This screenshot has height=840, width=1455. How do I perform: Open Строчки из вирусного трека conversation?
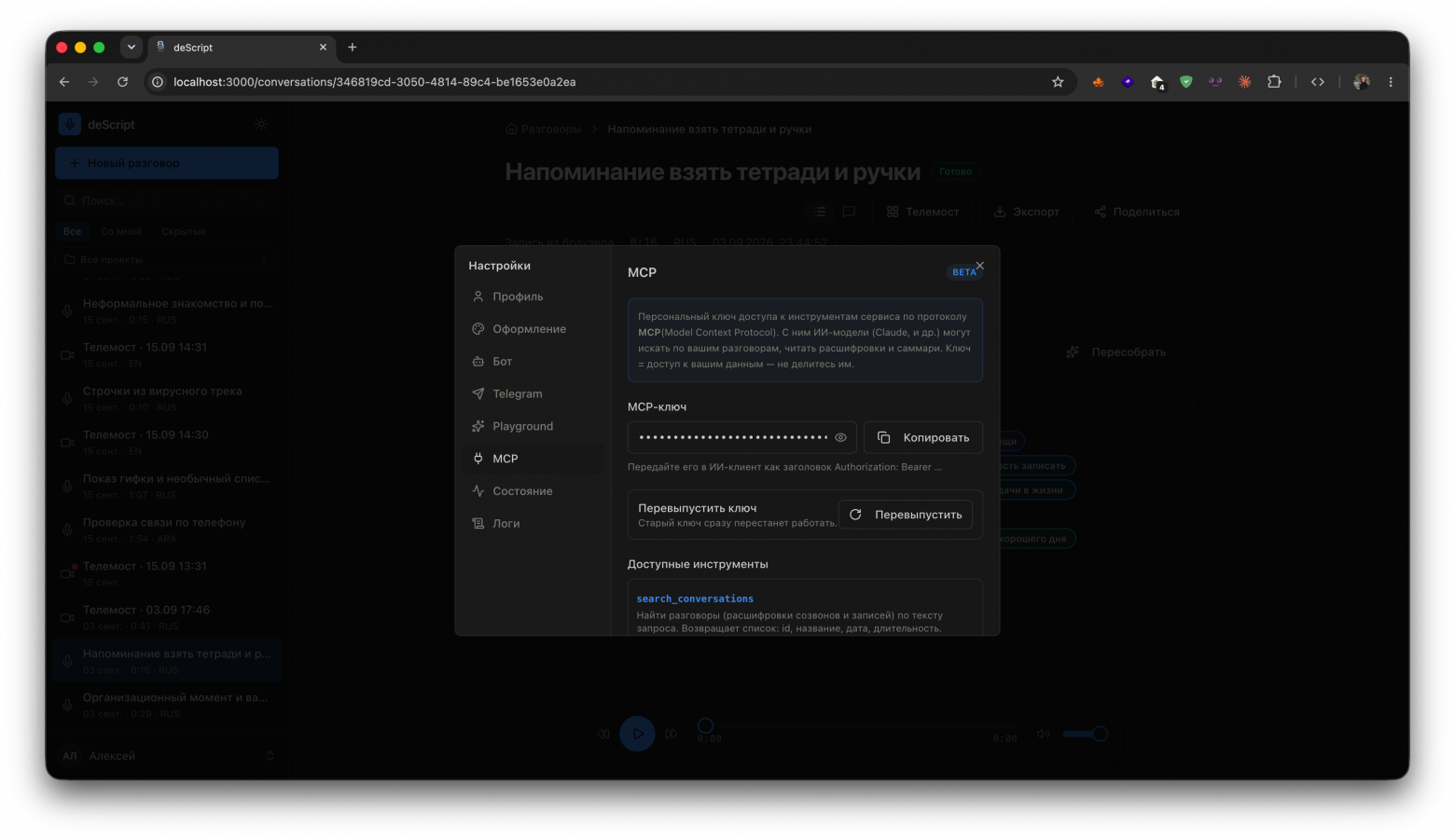click(x=167, y=398)
